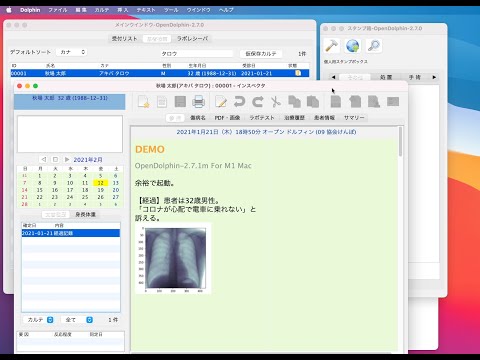Click the scissors cut icon

pos(276,102)
